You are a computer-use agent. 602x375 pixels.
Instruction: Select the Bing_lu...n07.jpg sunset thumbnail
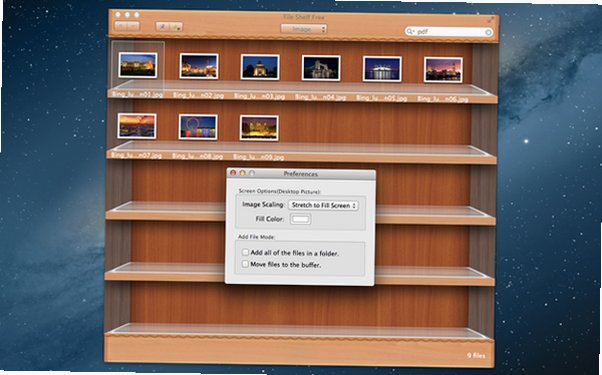137,126
